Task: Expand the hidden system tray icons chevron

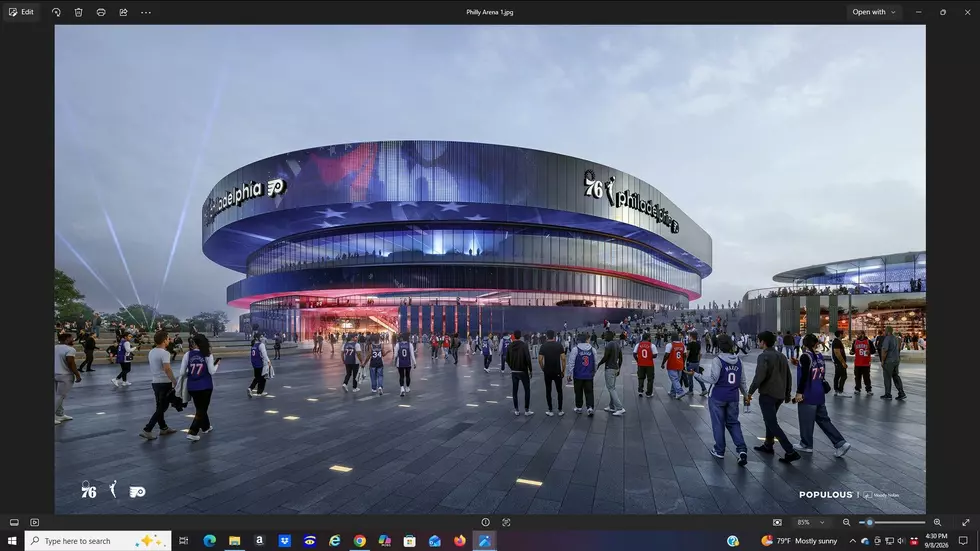Action: [852, 540]
